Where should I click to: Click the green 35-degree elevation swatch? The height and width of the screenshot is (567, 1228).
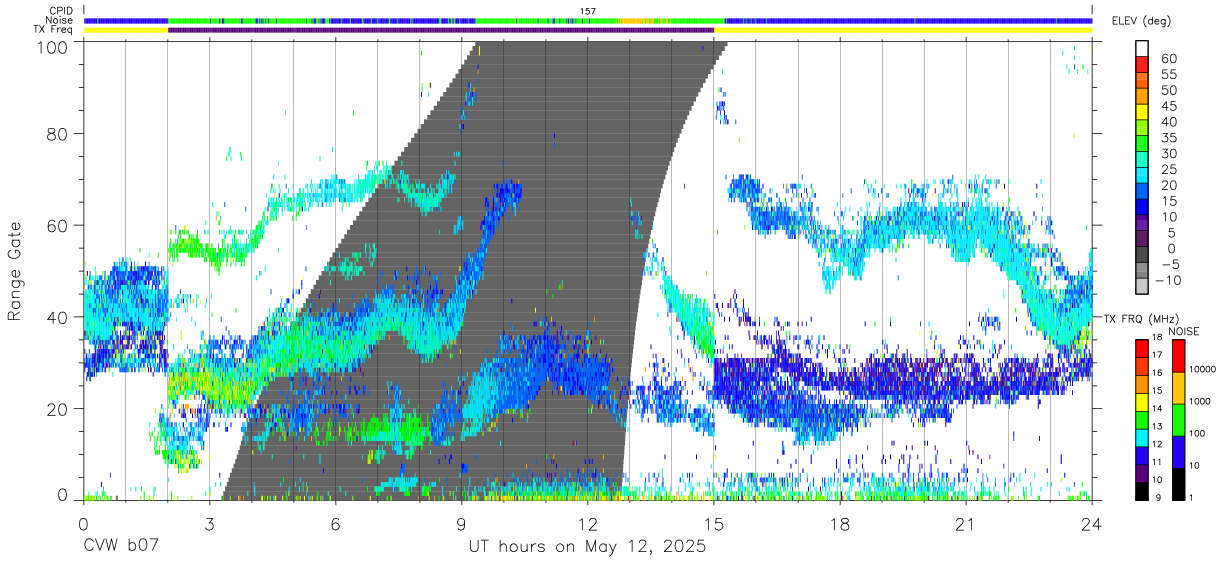tap(1144, 144)
